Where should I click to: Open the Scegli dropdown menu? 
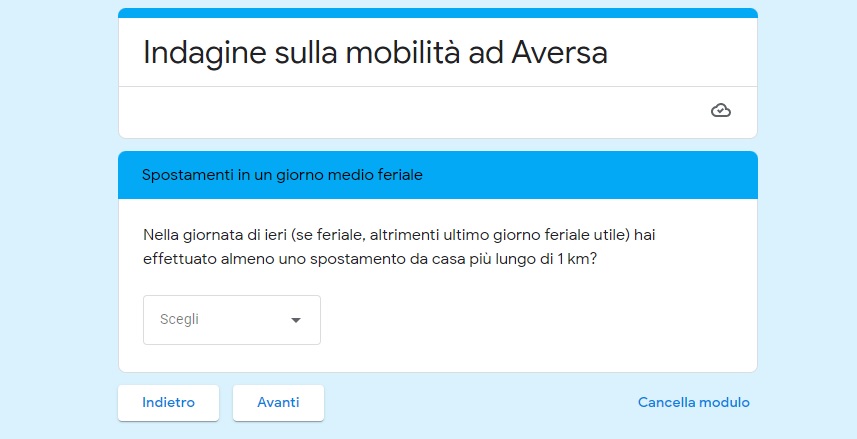(232, 320)
